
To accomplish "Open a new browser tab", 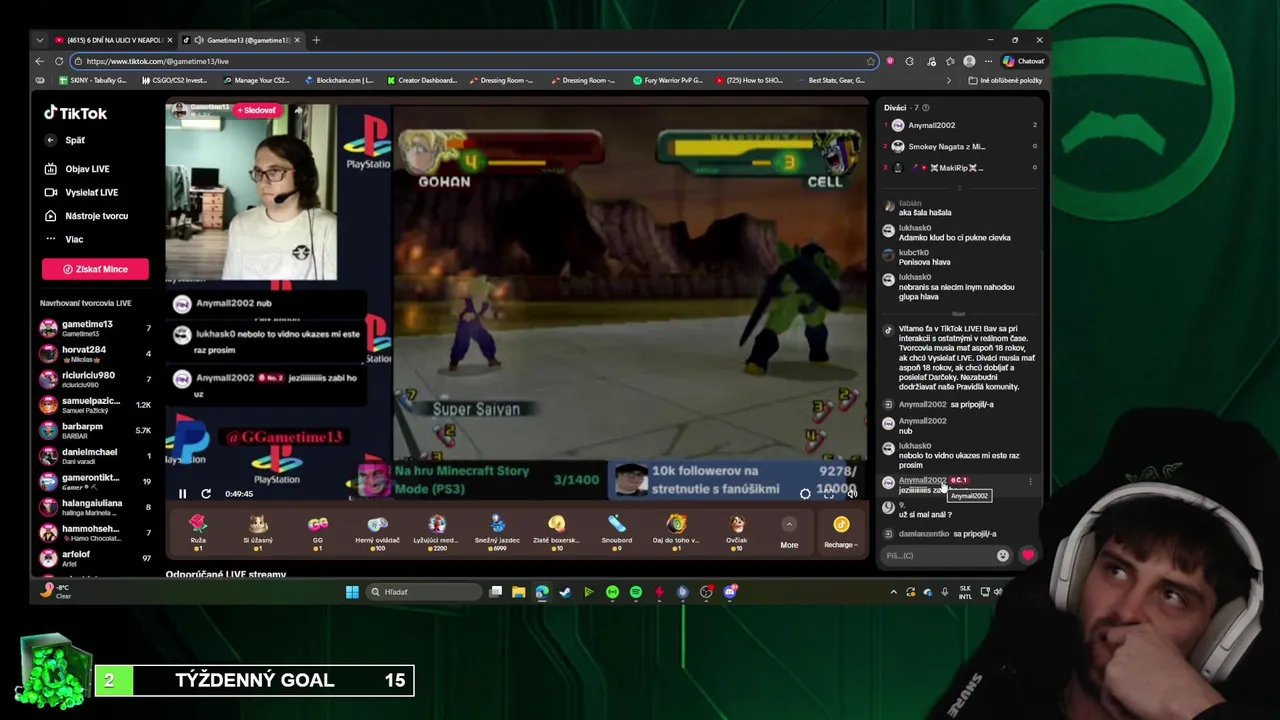I will point(316,40).
